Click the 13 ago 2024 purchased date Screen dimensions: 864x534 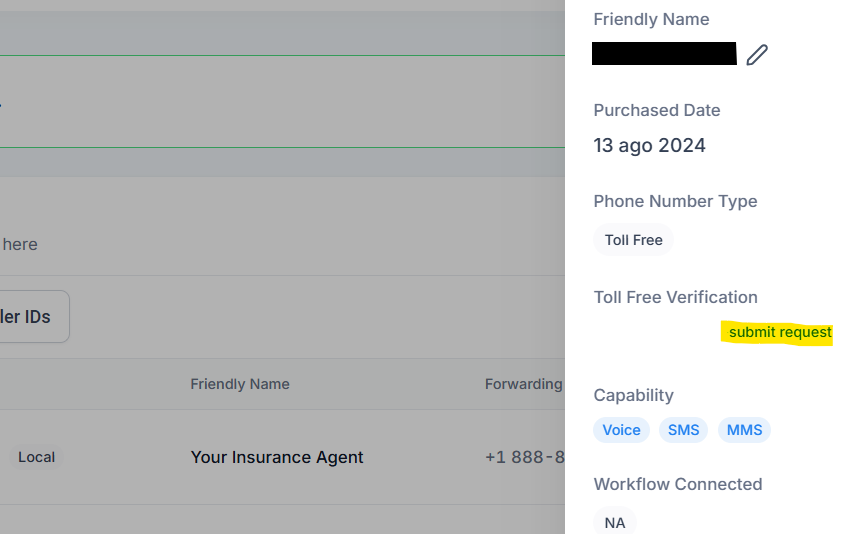point(649,145)
